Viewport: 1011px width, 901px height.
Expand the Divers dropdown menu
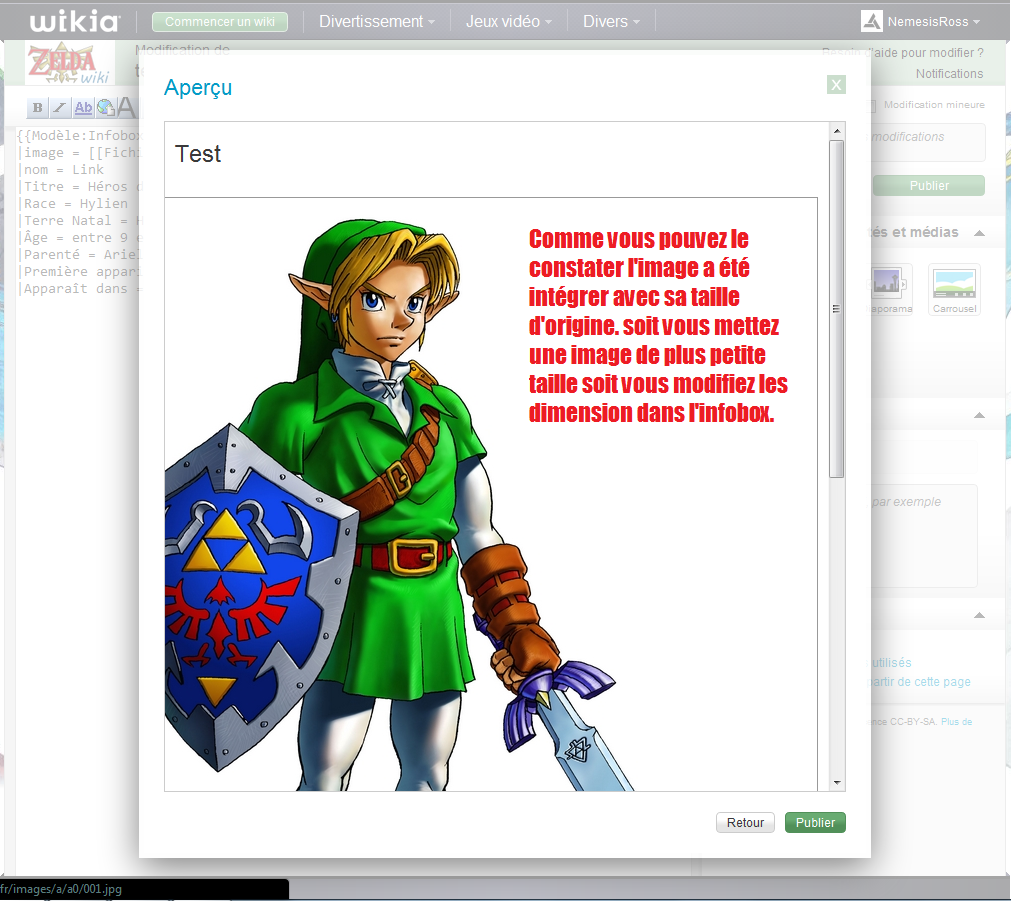click(x=611, y=21)
